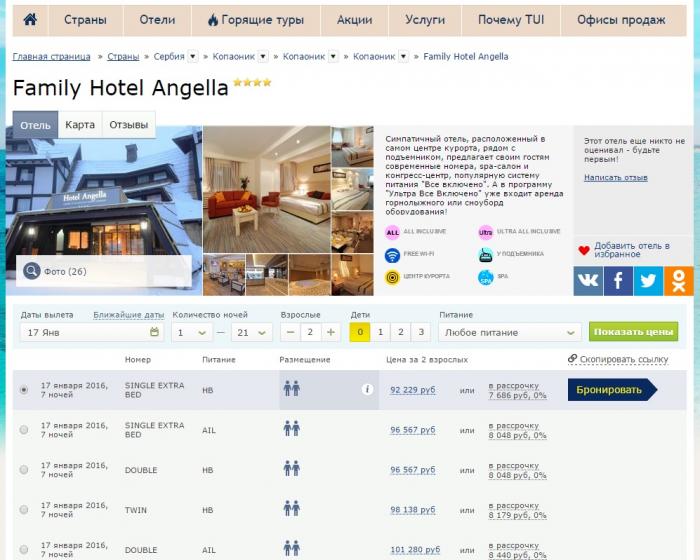Click the Главная страница breadcrumb link

click(51, 57)
